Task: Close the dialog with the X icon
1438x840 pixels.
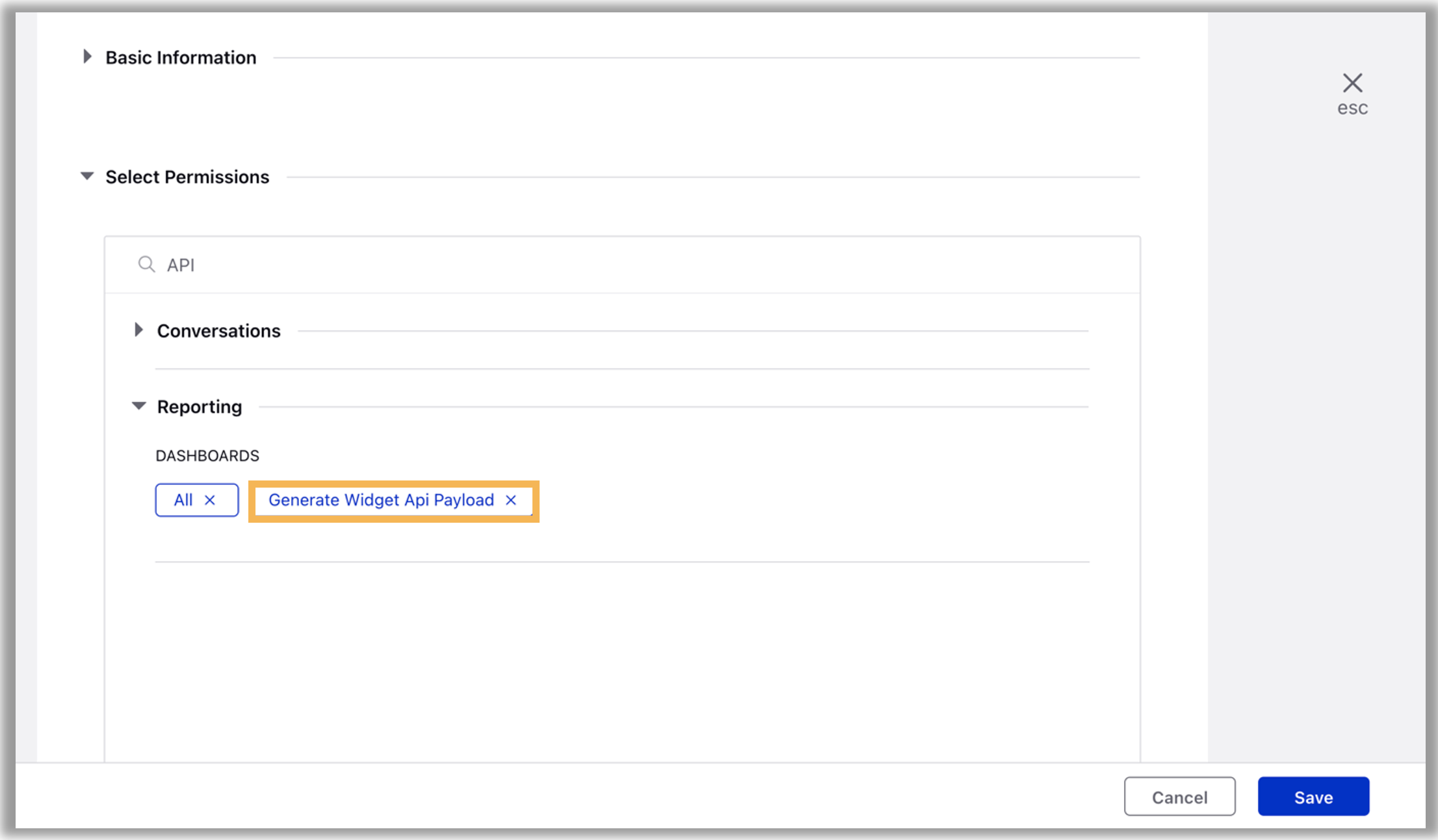Action: pos(1352,83)
